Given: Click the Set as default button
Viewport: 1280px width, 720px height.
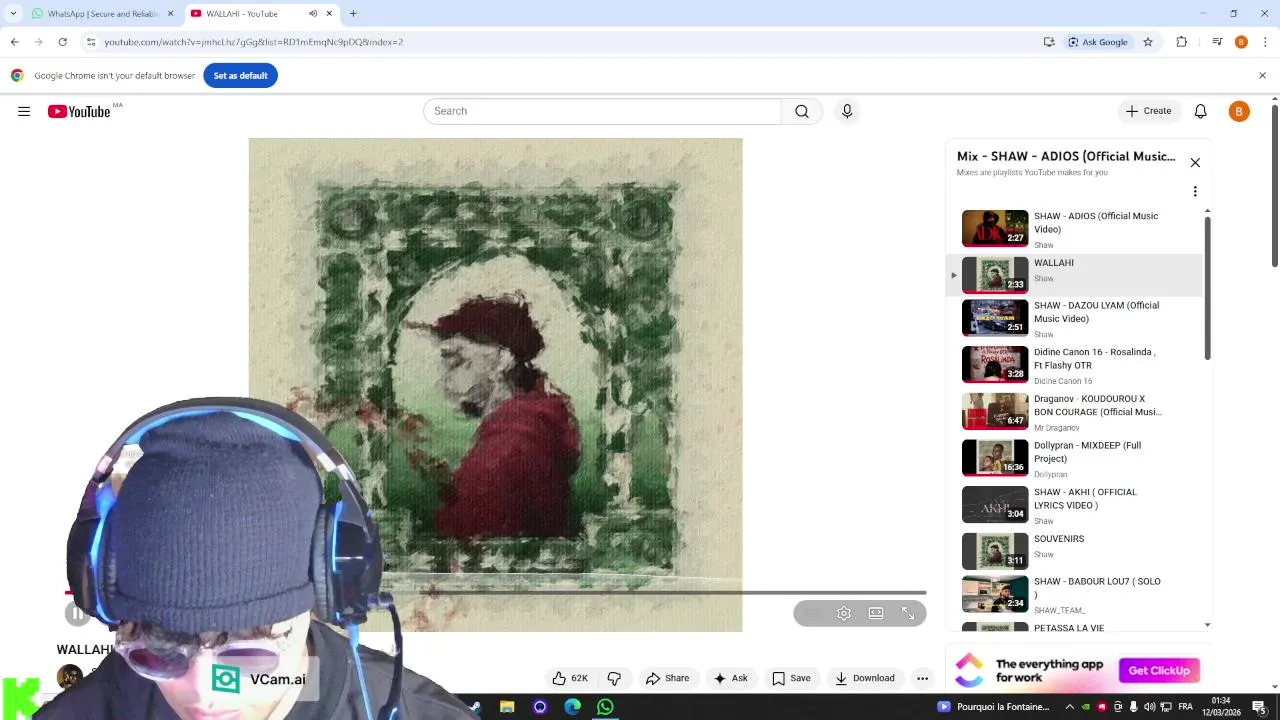Looking at the screenshot, I should click(x=240, y=76).
